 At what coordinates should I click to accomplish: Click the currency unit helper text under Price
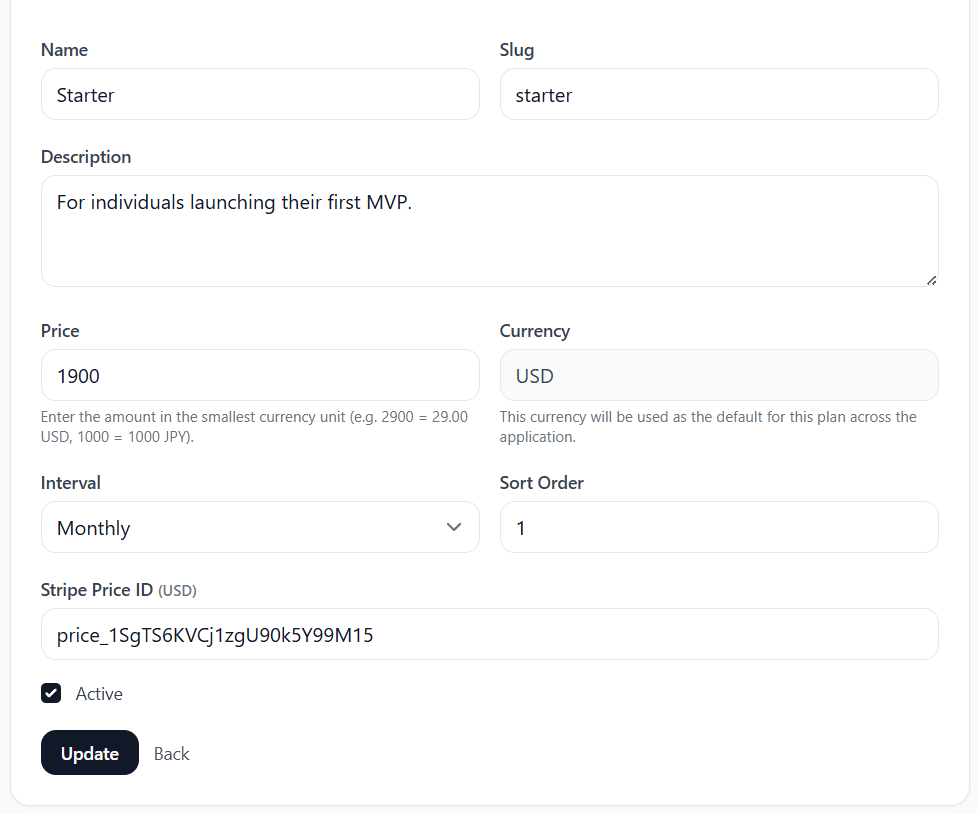pyautogui.click(x=255, y=426)
